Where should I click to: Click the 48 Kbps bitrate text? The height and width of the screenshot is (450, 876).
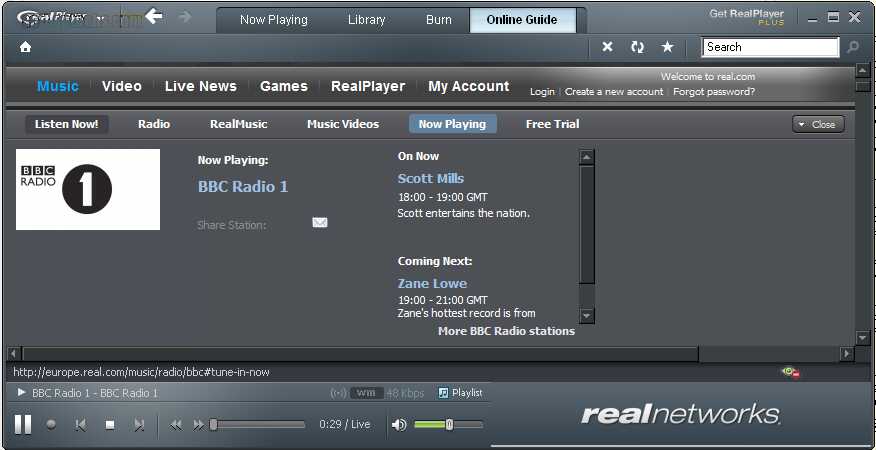(x=406, y=393)
